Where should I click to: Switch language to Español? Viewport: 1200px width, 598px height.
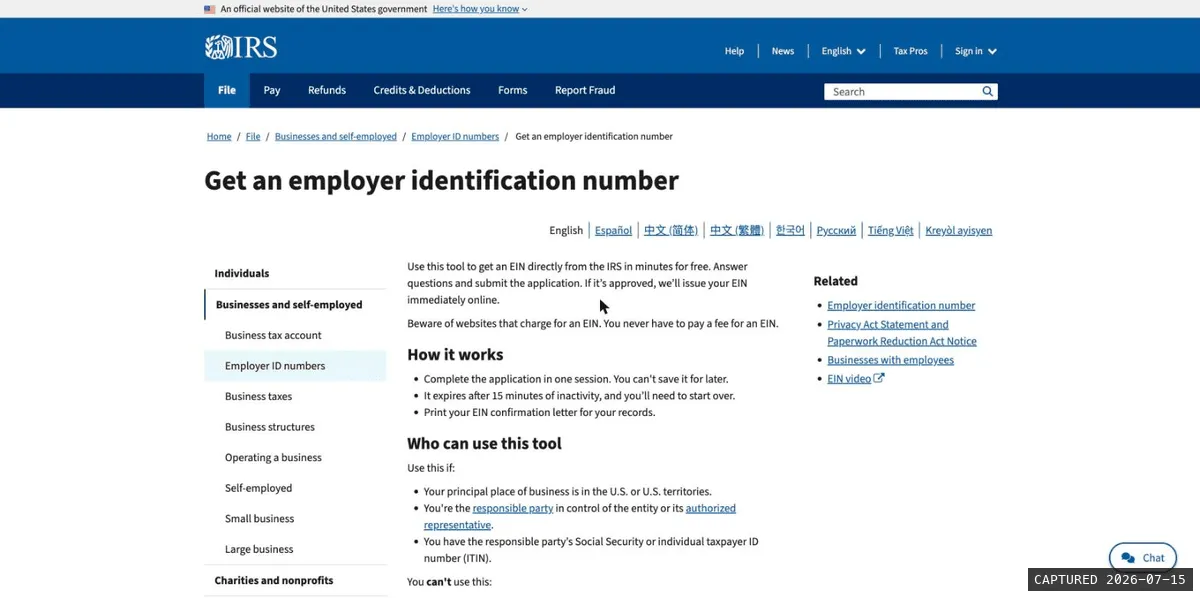tap(613, 230)
